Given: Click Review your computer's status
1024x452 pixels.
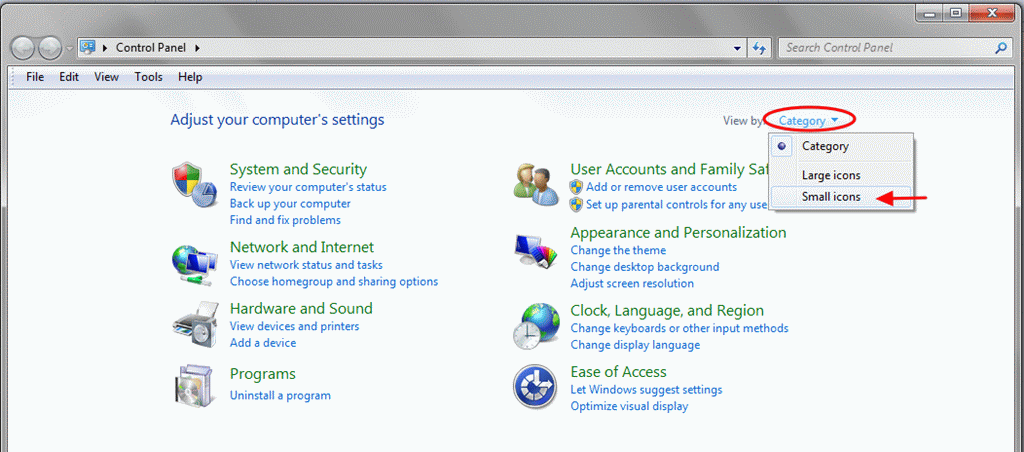Looking at the screenshot, I should pyautogui.click(x=308, y=187).
